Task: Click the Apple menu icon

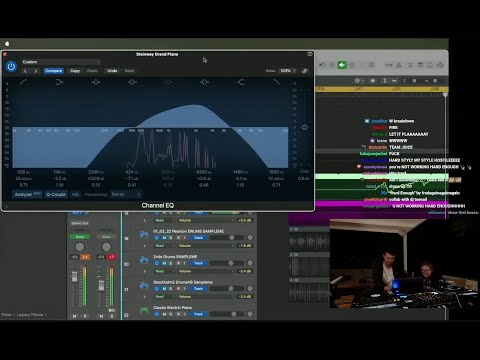Action: (7, 44)
